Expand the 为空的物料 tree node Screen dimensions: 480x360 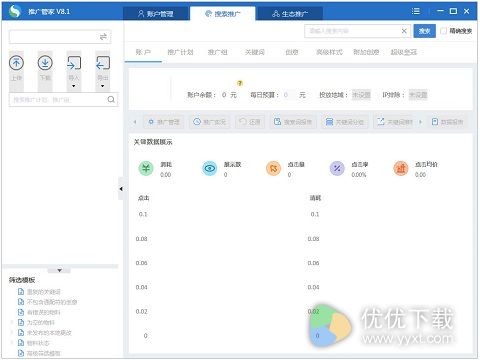click(12, 322)
